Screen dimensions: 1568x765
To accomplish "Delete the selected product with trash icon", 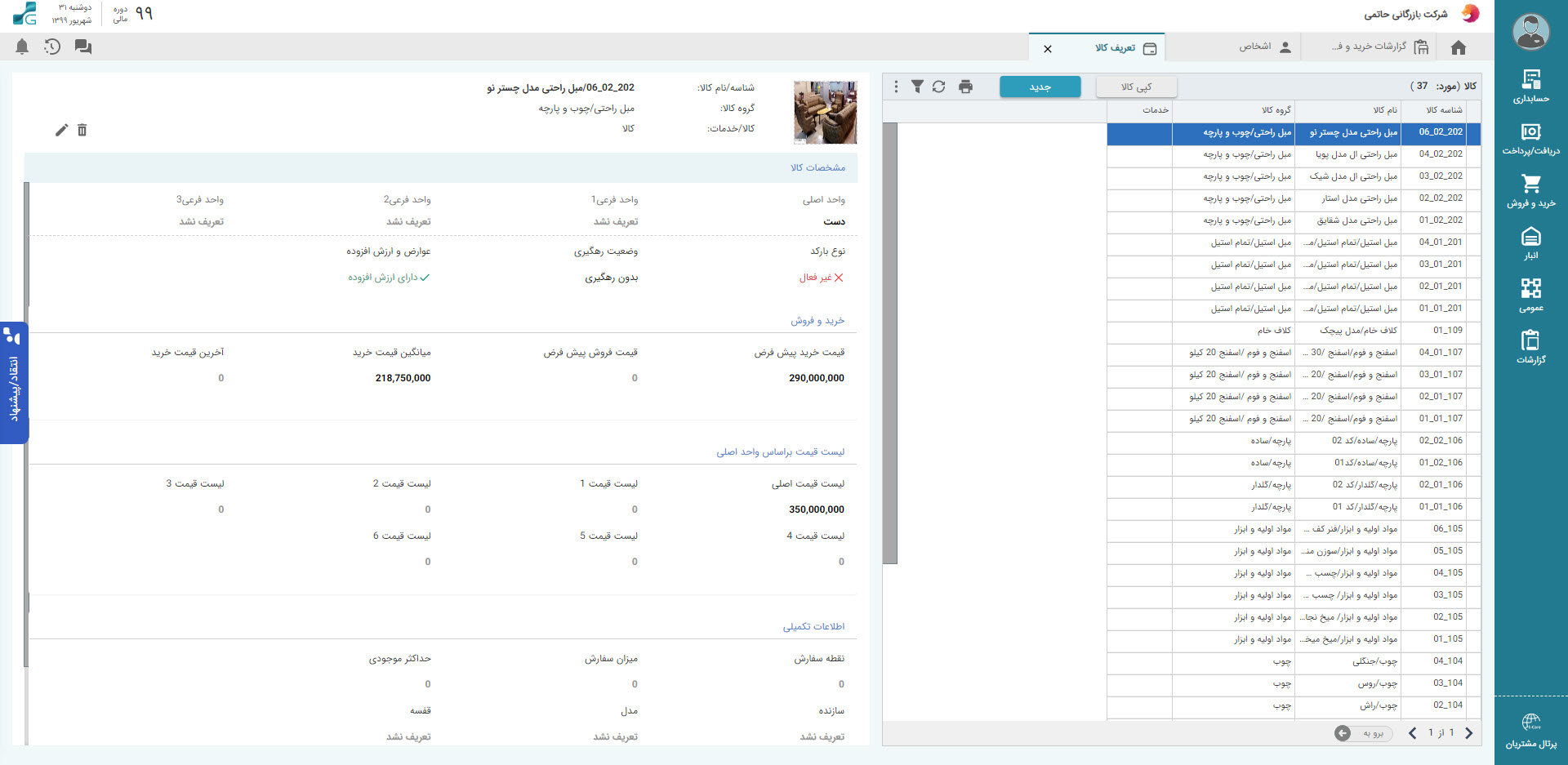I will [82, 130].
